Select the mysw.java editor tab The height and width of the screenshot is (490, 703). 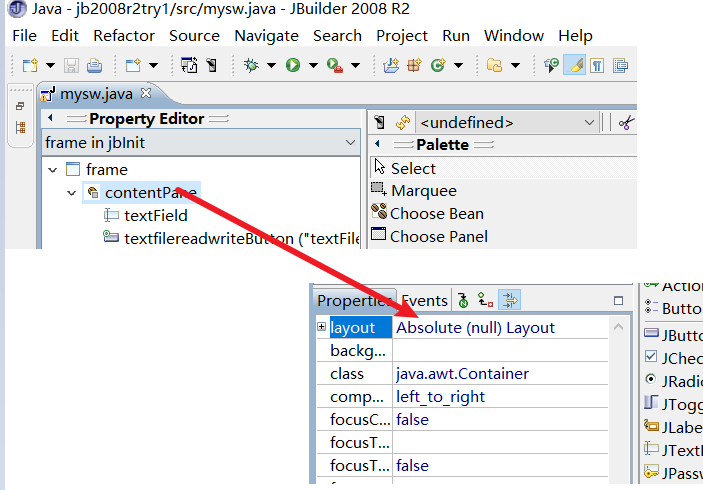[x=96, y=94]
